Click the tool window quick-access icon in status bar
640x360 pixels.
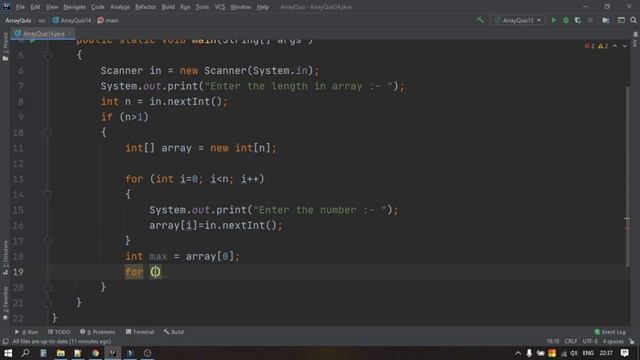click(5, 341)
